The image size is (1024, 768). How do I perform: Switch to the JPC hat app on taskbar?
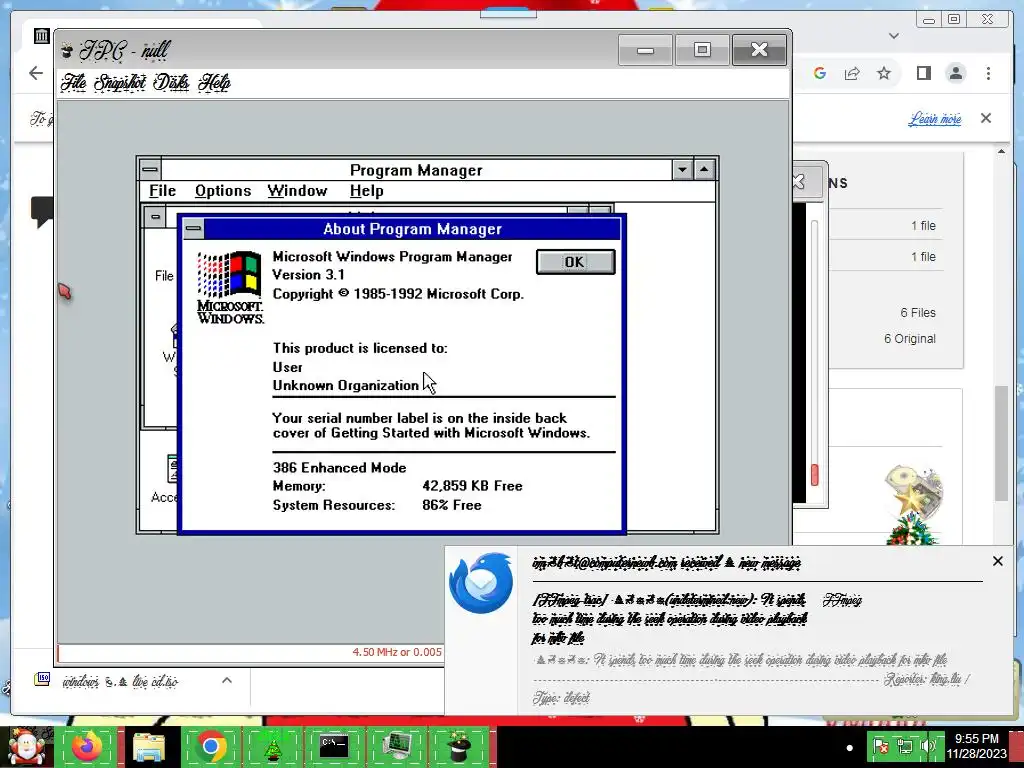(x=458, y=746)
